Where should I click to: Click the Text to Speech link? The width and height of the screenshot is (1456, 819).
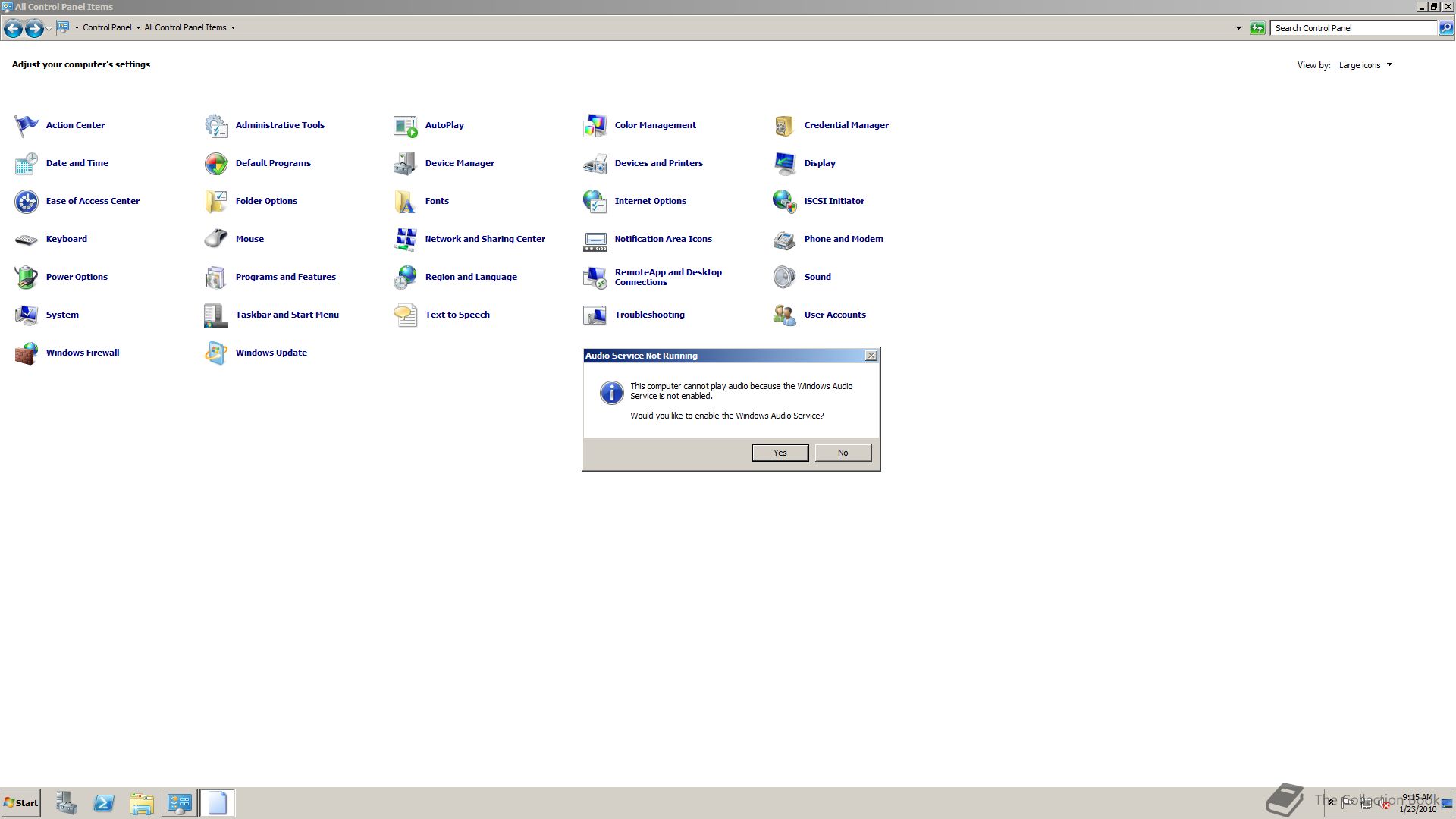point(457,315)
